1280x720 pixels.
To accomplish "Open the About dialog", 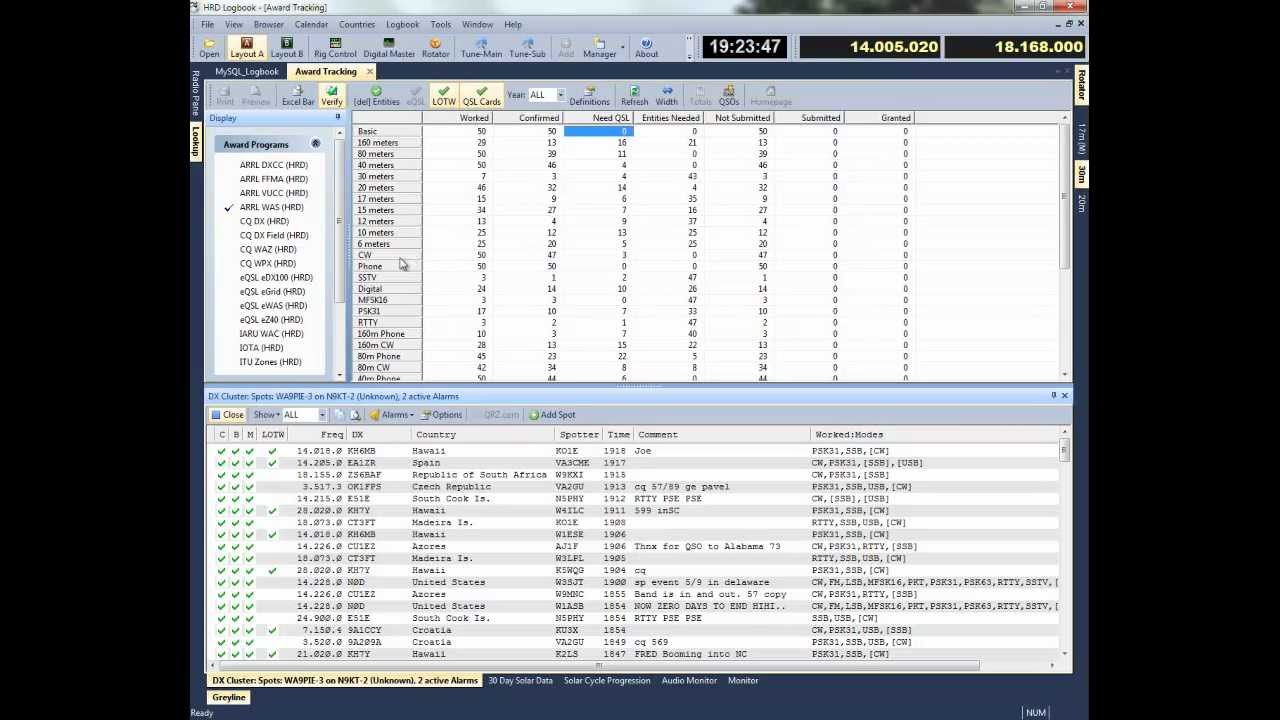I will coord(646,48).
